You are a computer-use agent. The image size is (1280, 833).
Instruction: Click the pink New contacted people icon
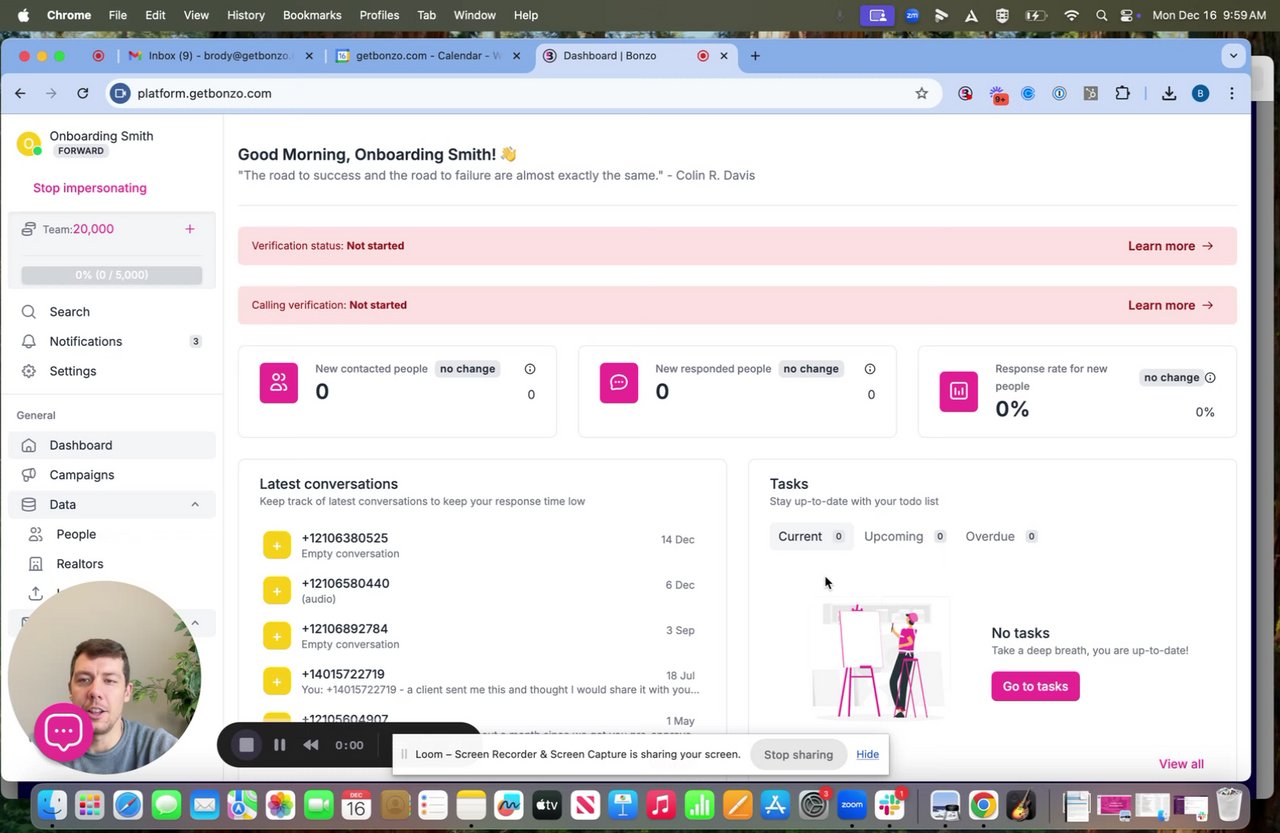279,383
